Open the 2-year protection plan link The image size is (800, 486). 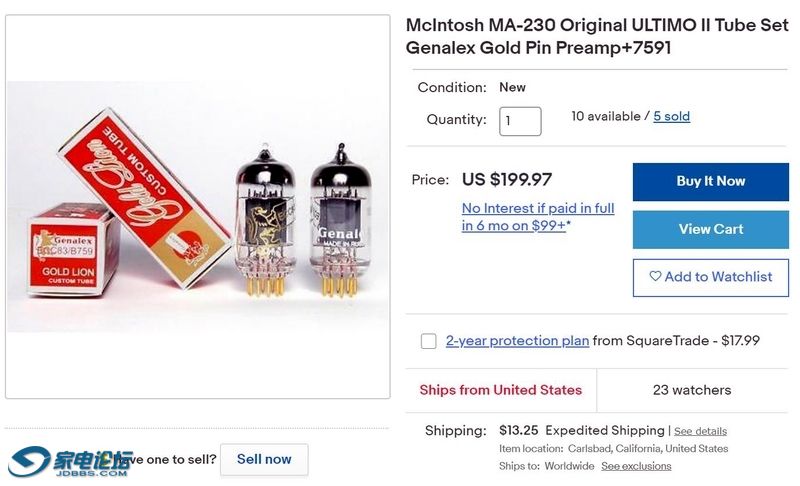tap(517, 341)
